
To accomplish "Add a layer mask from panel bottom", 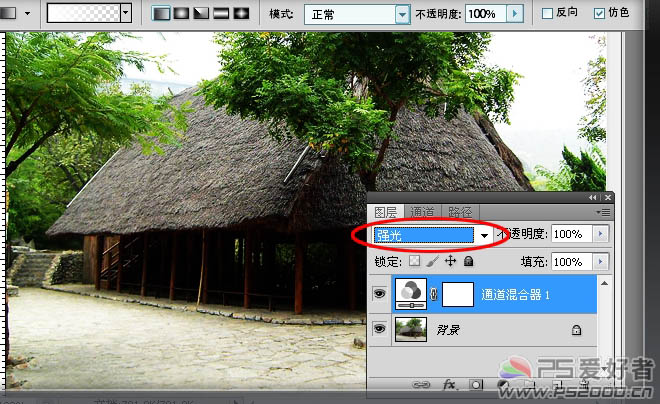I will [x=475, y=383].
